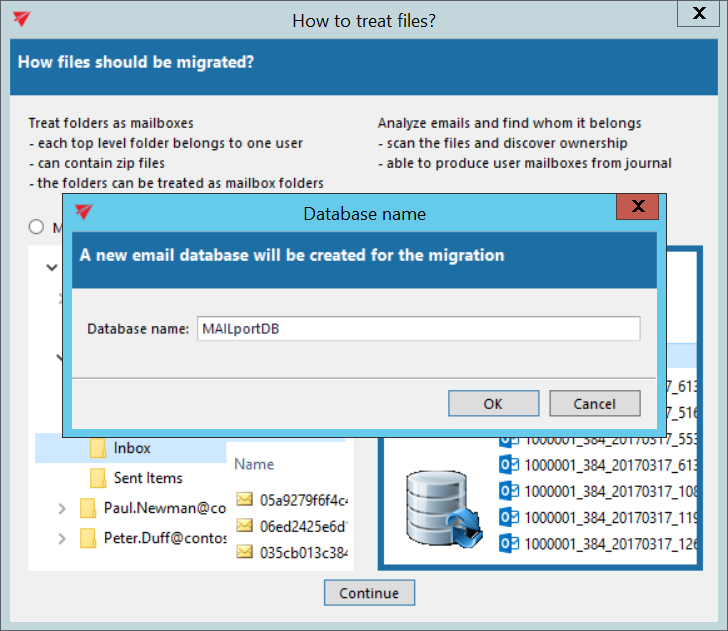This screenshot has height=631, width=728.
Task: Confirm database name with OK
Action: pos(493,404)
